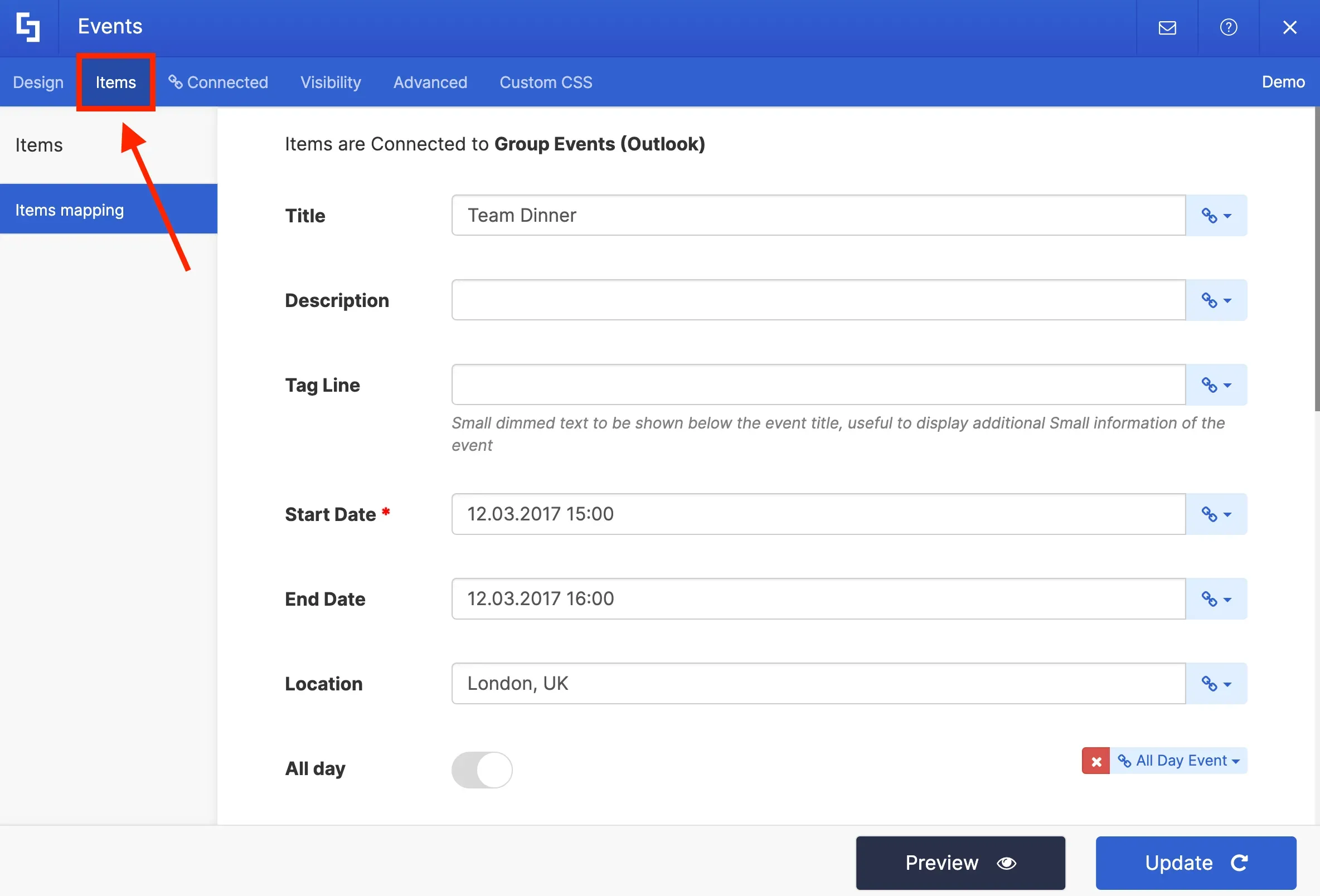Viewport: 1320px width, 896px height.
Task: Select Items mapping in the sidebar
Action: [109, 209]
